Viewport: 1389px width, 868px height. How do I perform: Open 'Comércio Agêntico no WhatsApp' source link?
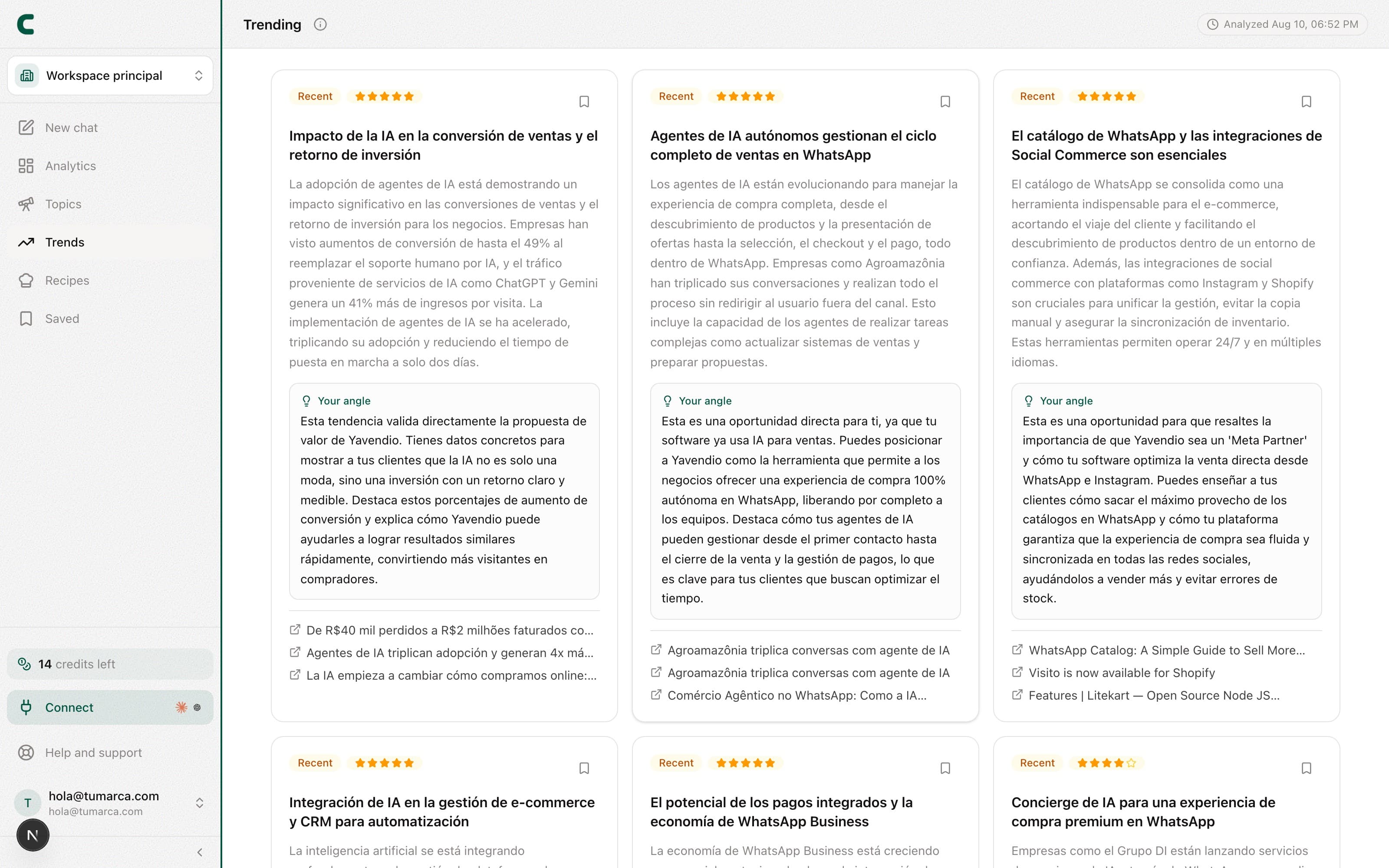coord(797,695)
